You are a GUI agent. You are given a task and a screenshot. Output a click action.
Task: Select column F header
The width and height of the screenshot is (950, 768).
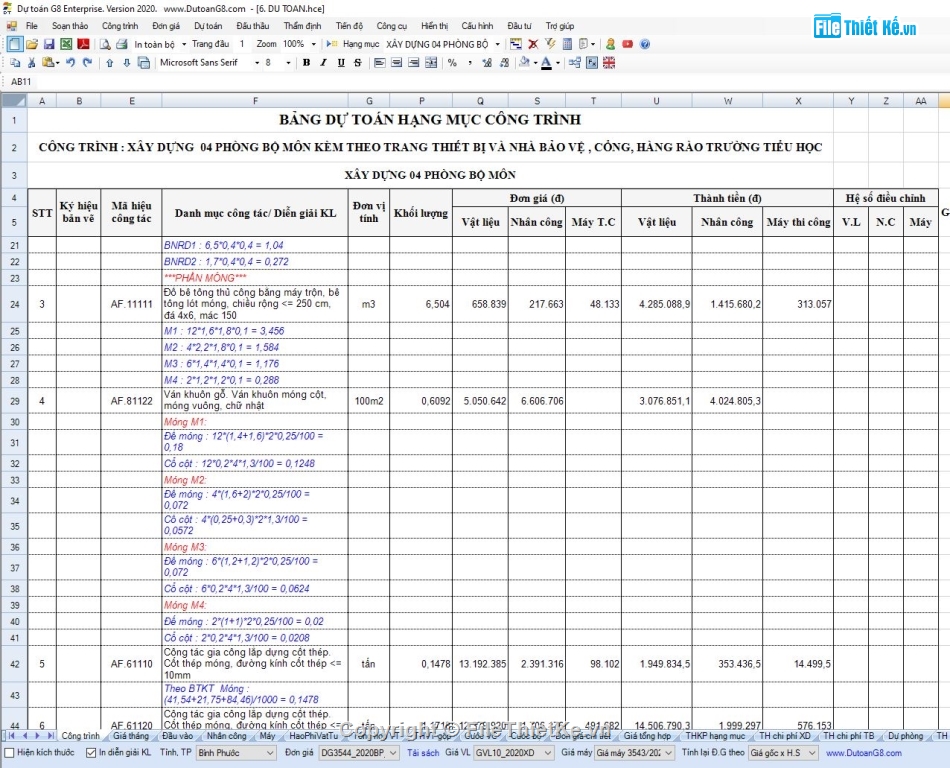[255, 101]
